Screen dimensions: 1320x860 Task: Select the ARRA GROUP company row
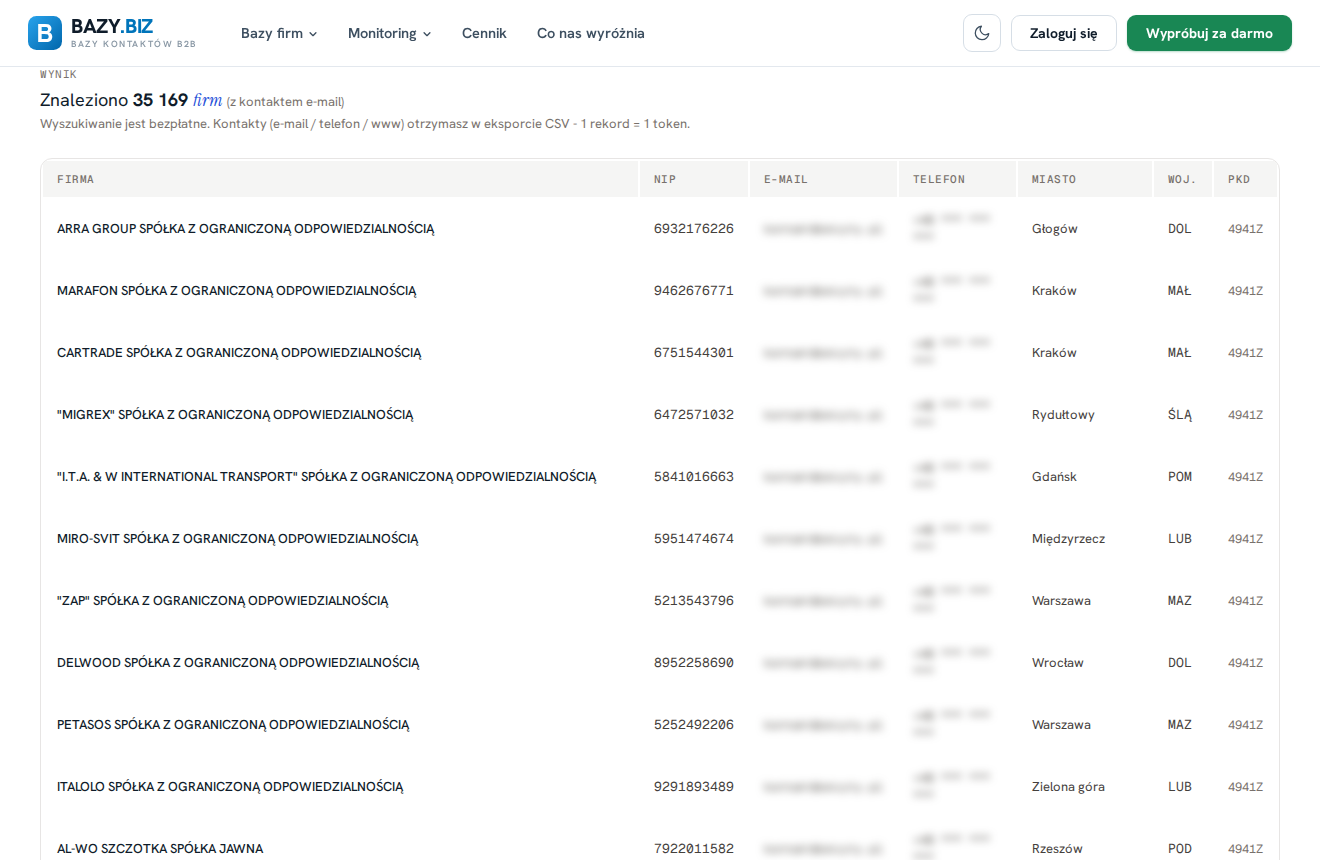[x=660, y=229]
